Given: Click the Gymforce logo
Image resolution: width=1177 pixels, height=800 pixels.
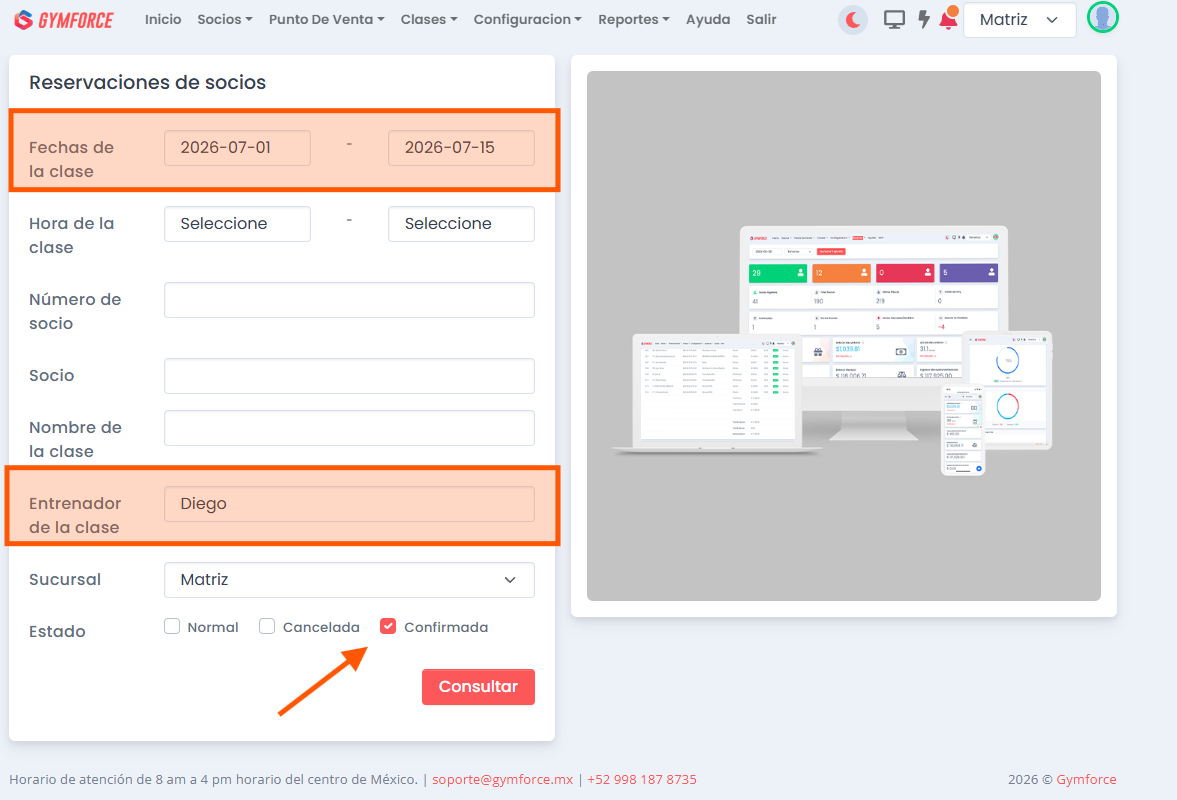Looking at the screenshot, I should pos(64,20).
